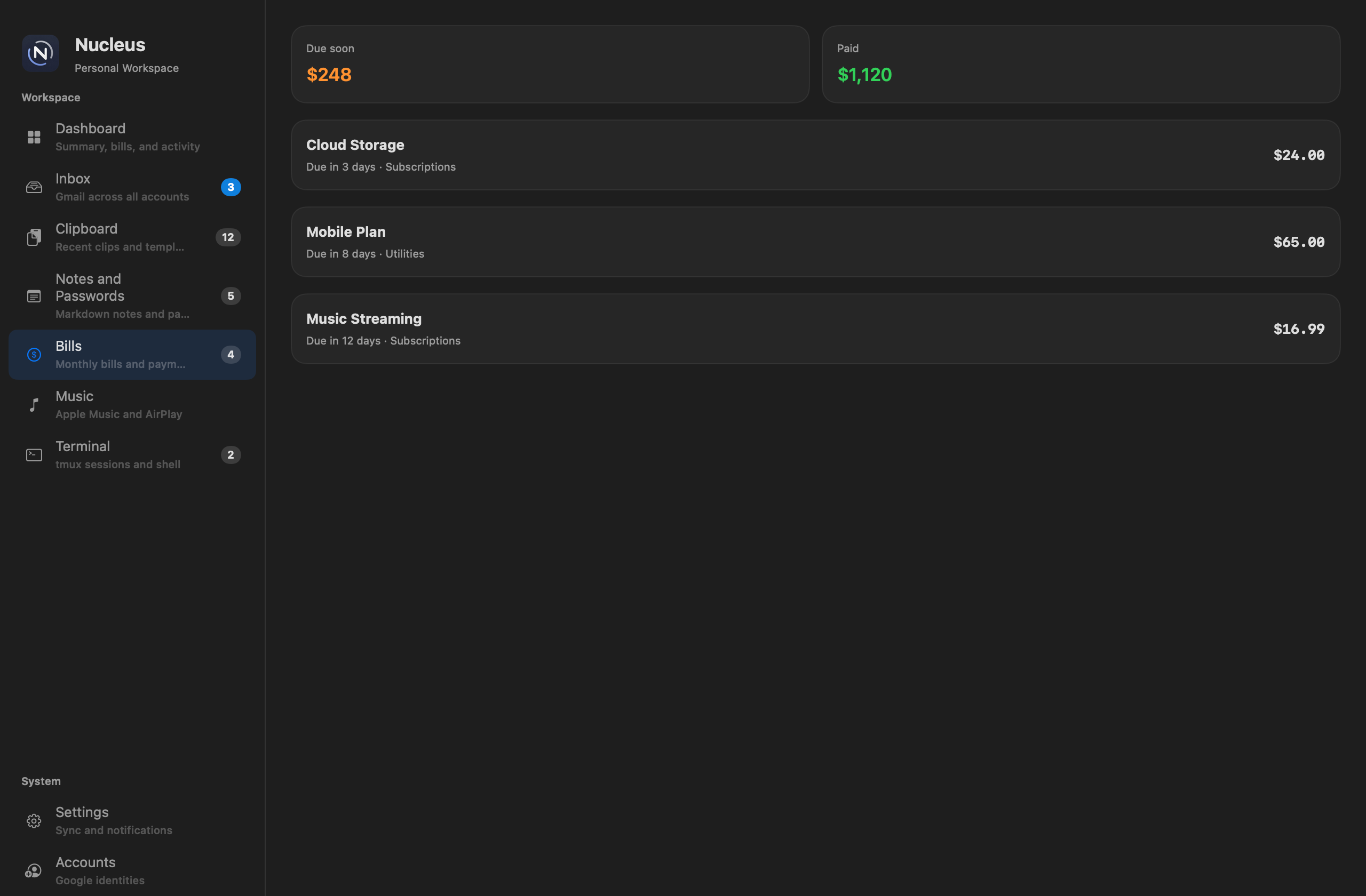This screenshot has height=896, width=1366.
Task: Open the Dashboard section
Action: [x=132, y=137]
